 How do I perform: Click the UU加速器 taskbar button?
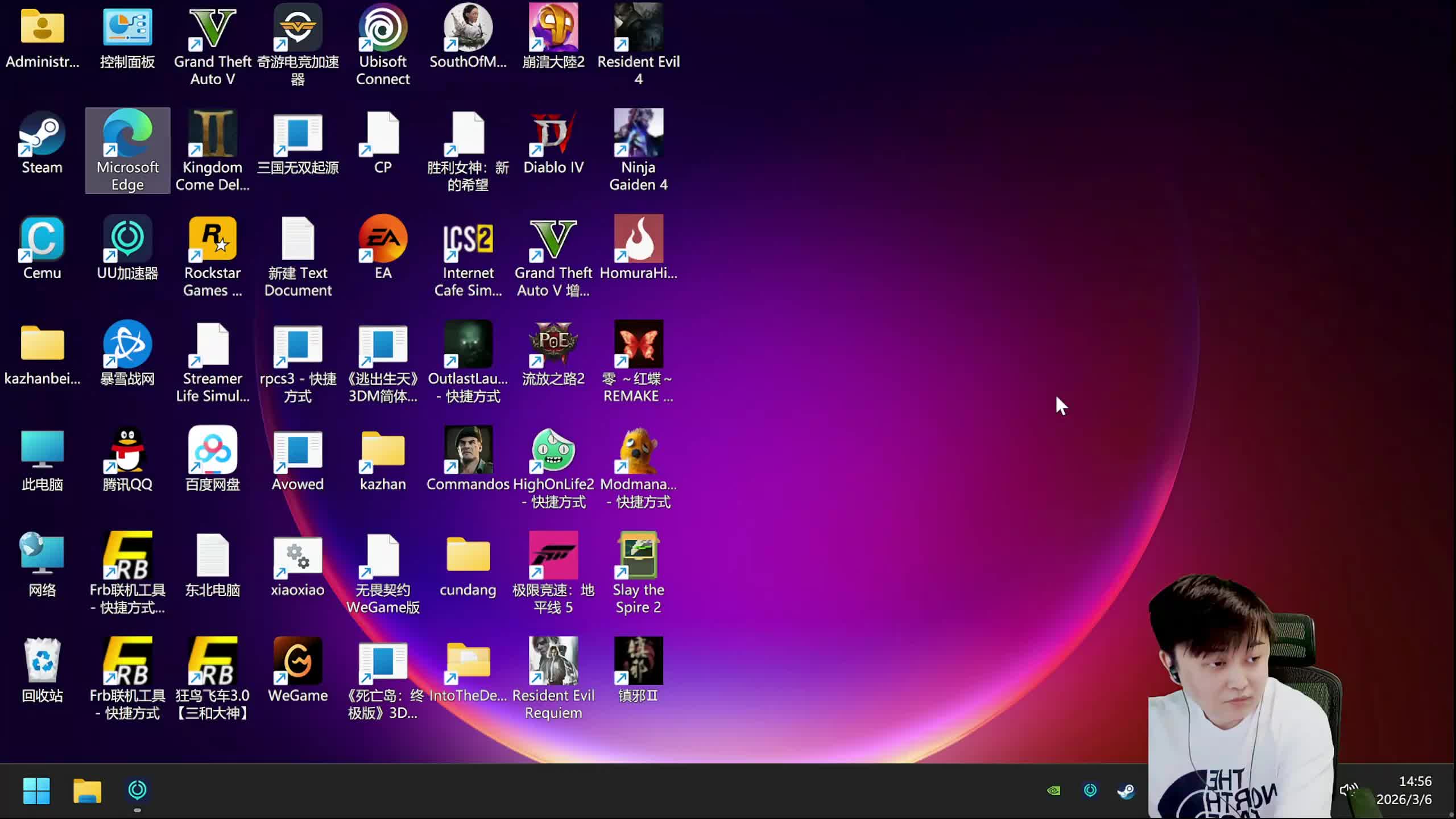click(137, 791)
